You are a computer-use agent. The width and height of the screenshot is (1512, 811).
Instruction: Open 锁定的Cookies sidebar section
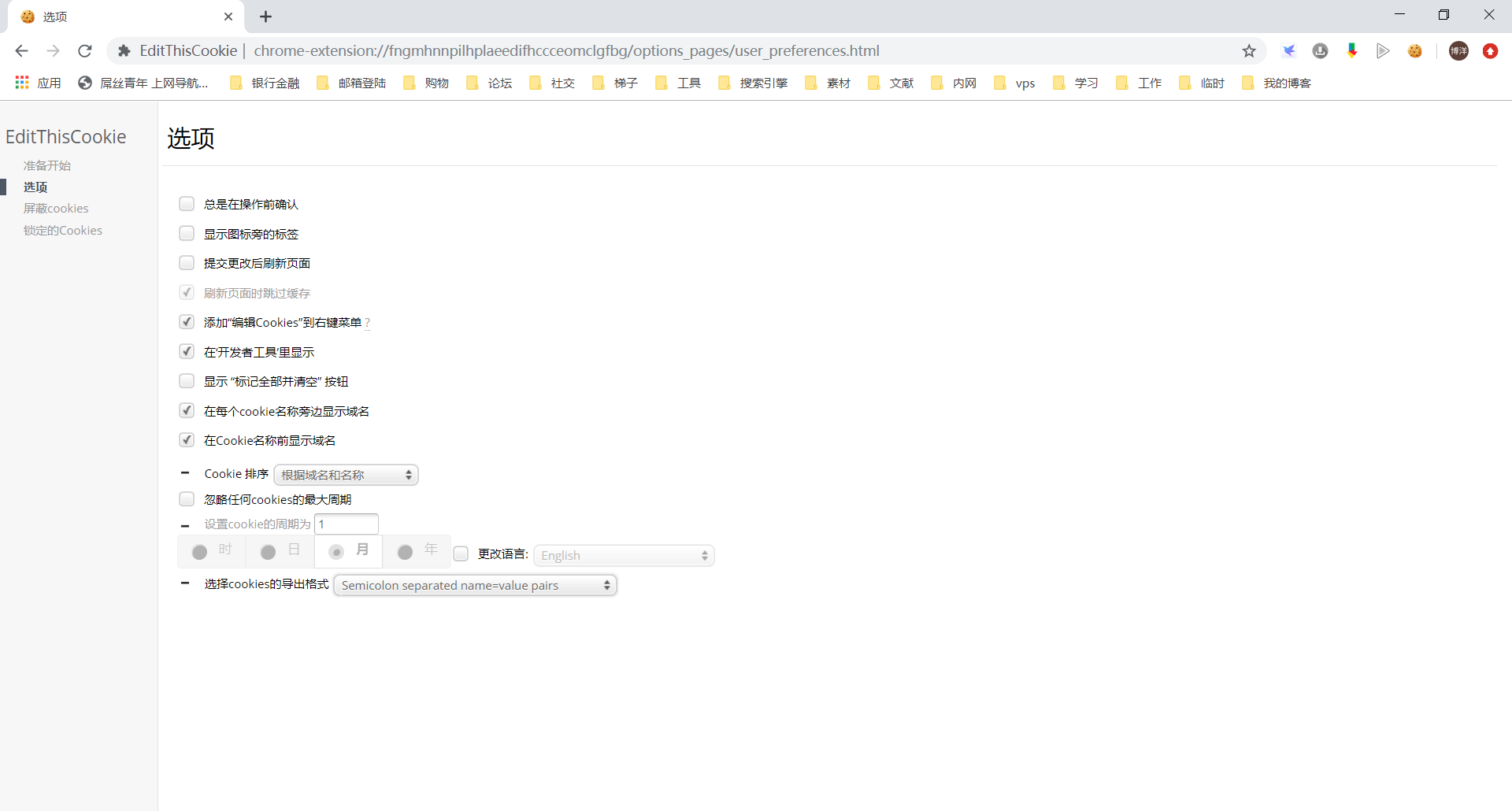point(63,231)
